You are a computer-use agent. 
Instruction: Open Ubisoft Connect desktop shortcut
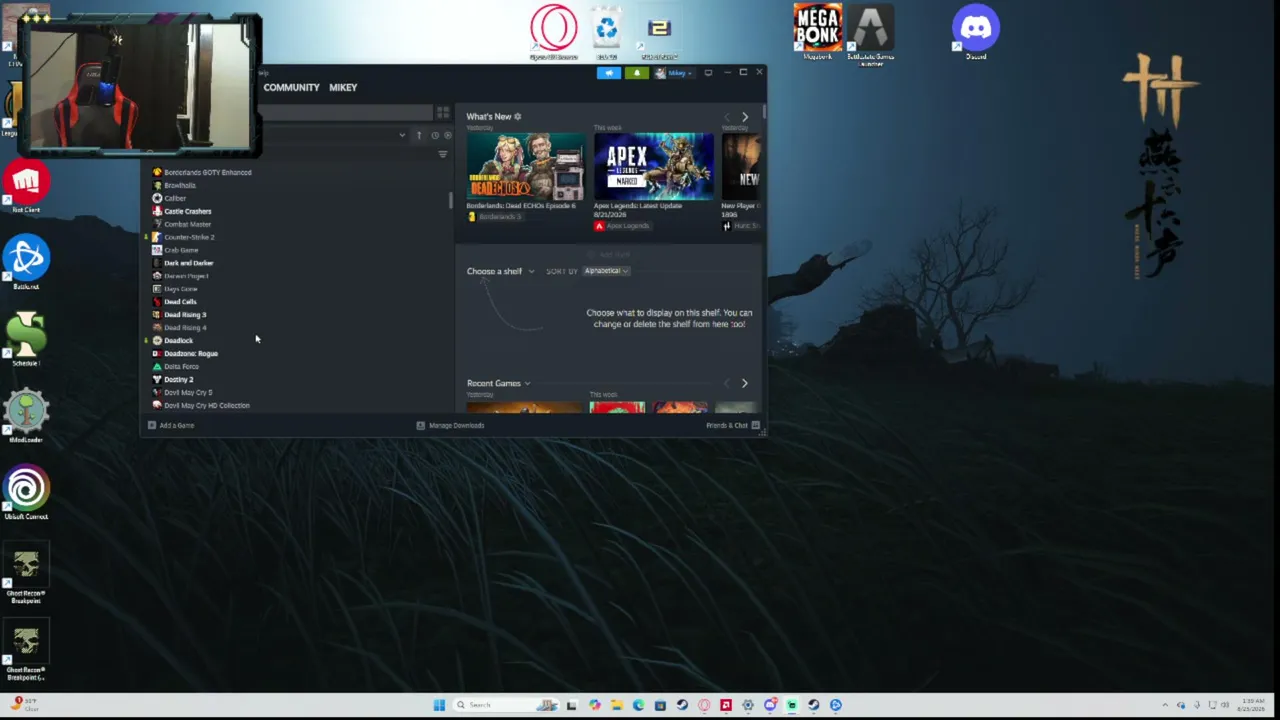click(x=26, y=493)
